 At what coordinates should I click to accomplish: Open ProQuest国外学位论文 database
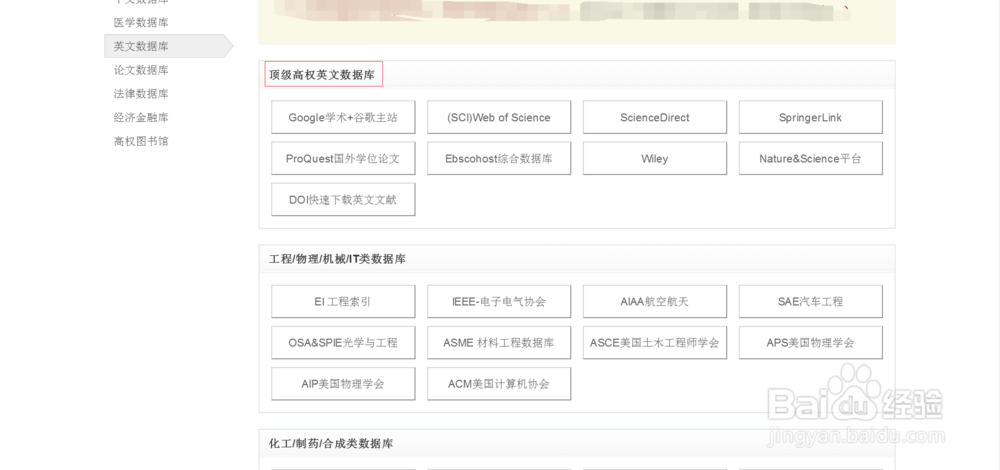pos(343,159)
